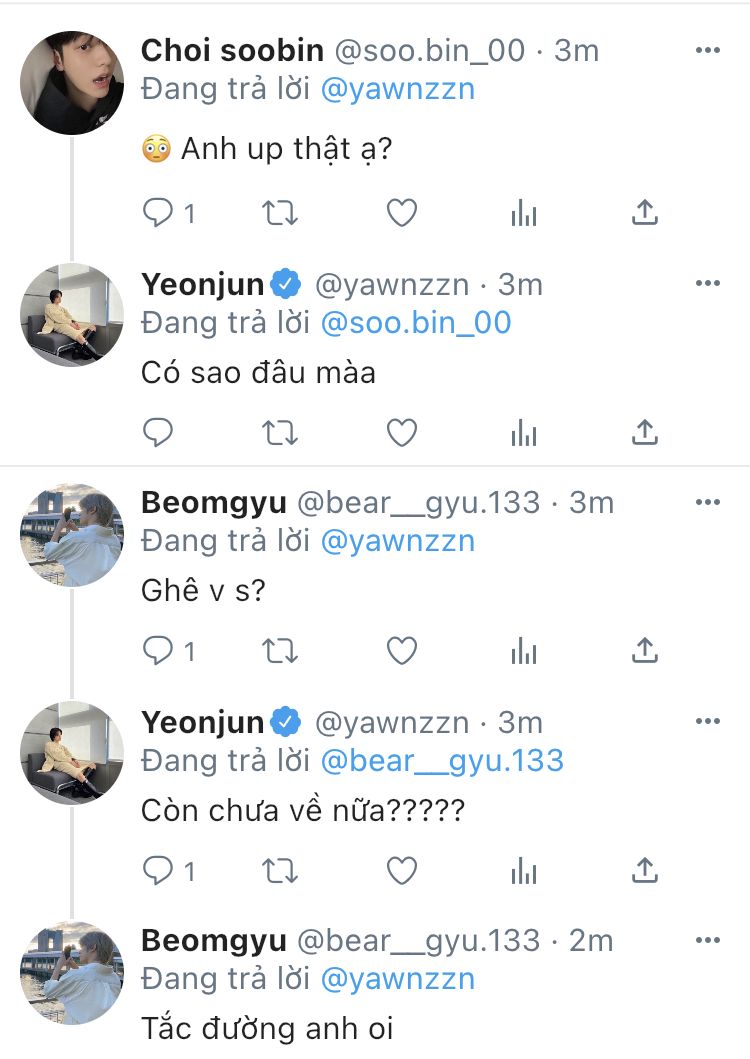
Task: Open Beomgyu's avatar on "Tắc đường anh oi"
Action: point(72,972)
